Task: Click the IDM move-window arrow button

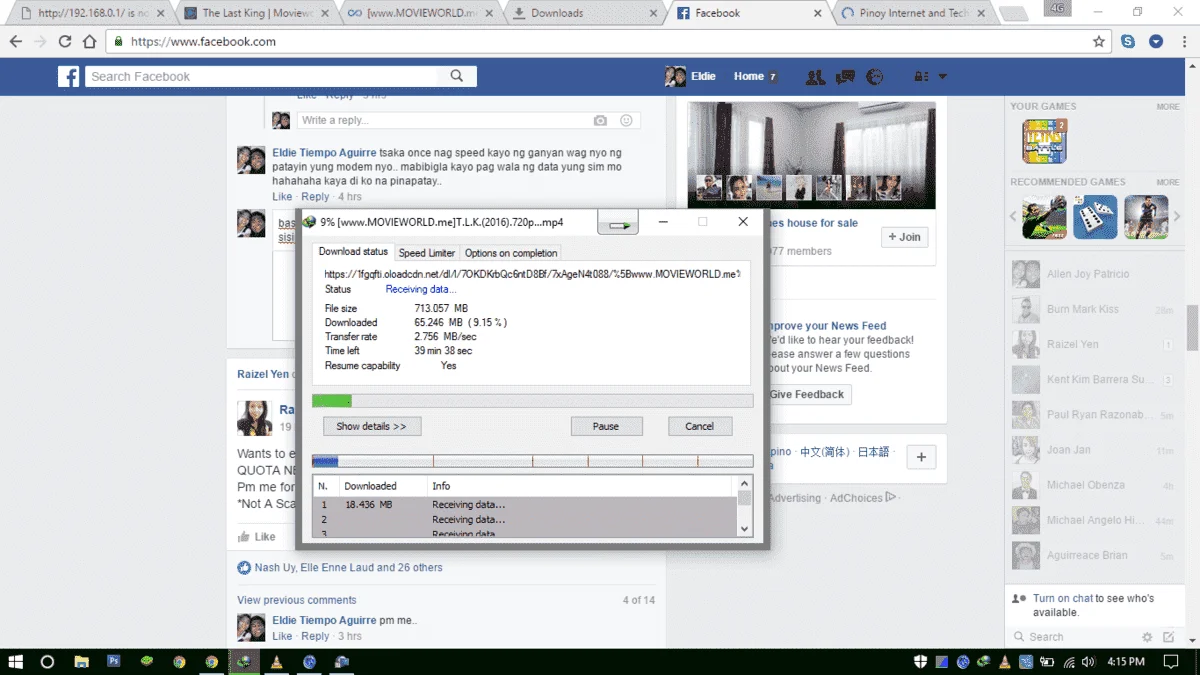Action: tap(618, 222)
